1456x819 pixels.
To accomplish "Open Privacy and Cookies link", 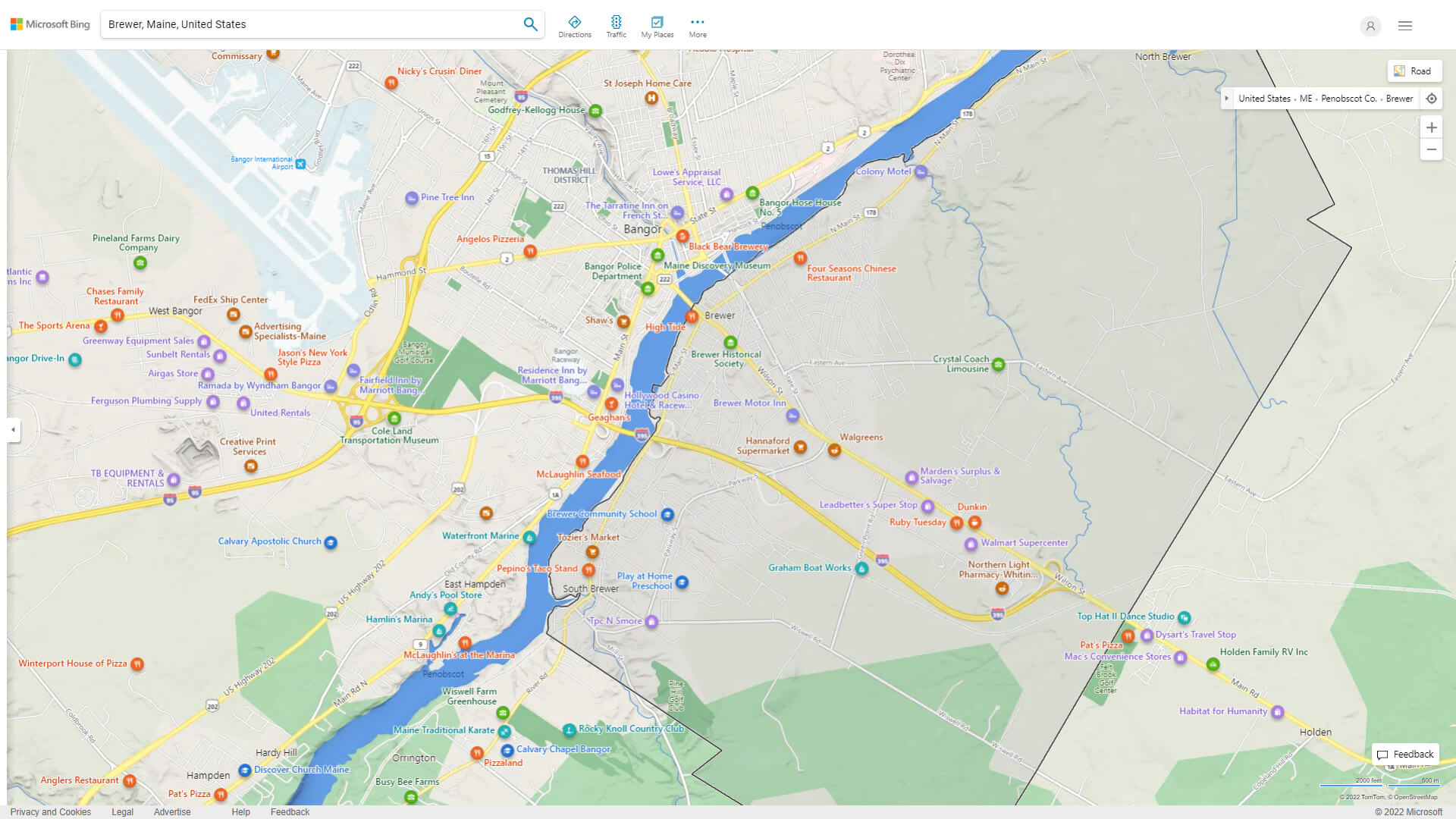I will (50, 811).
